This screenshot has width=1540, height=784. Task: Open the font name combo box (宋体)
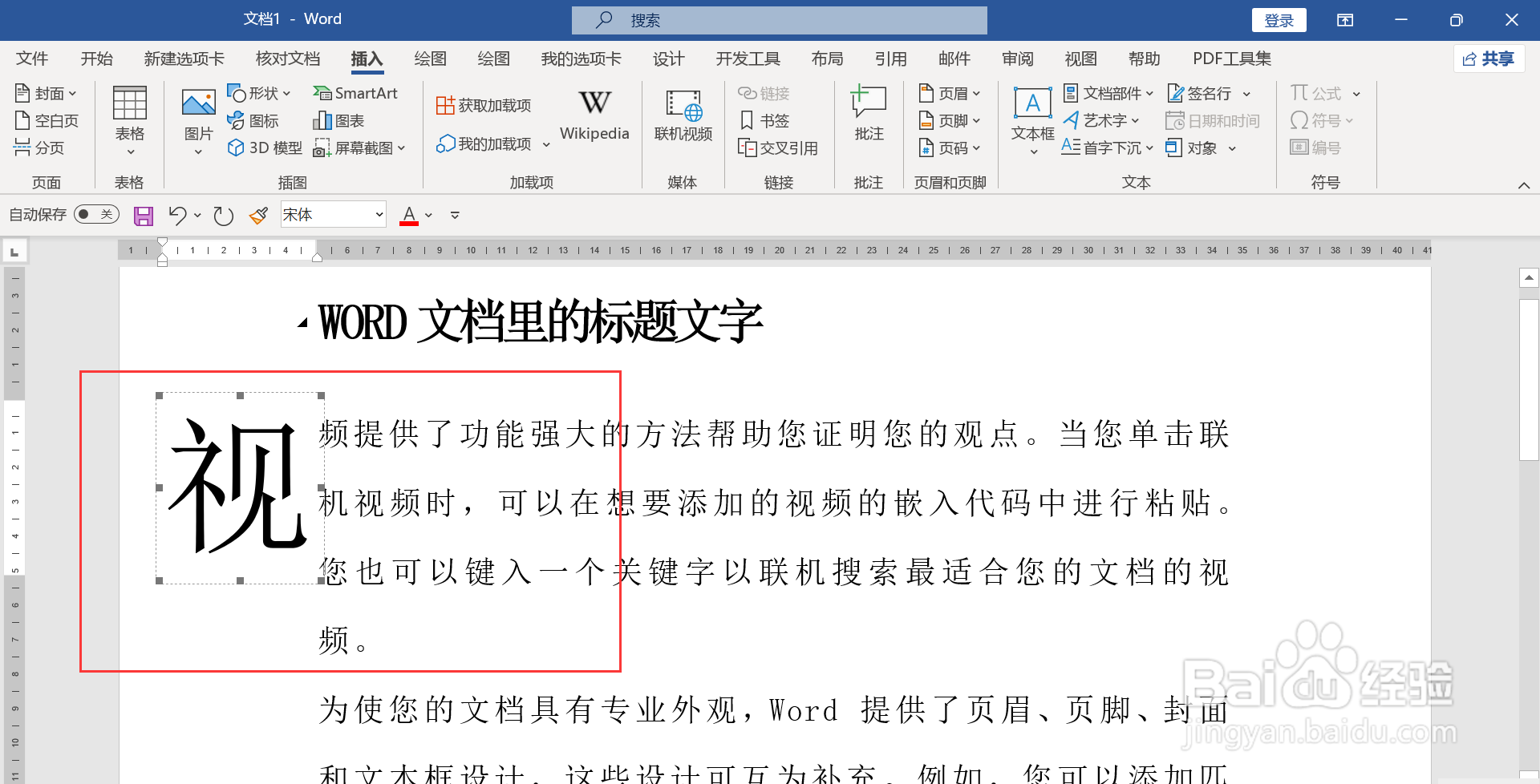click(x=334, y=215)
